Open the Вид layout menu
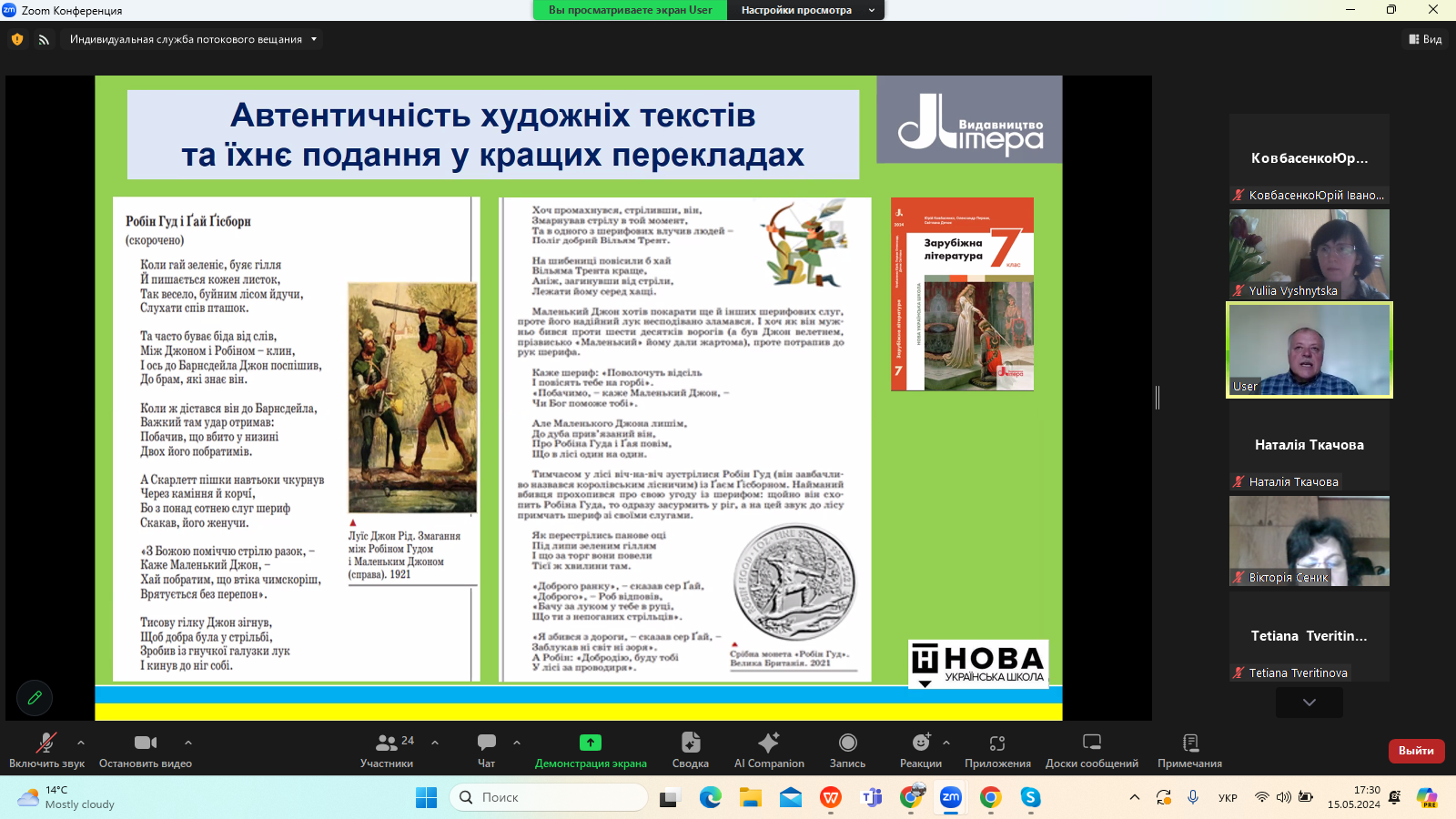 pyautogui.click(x=1425, y=39)
